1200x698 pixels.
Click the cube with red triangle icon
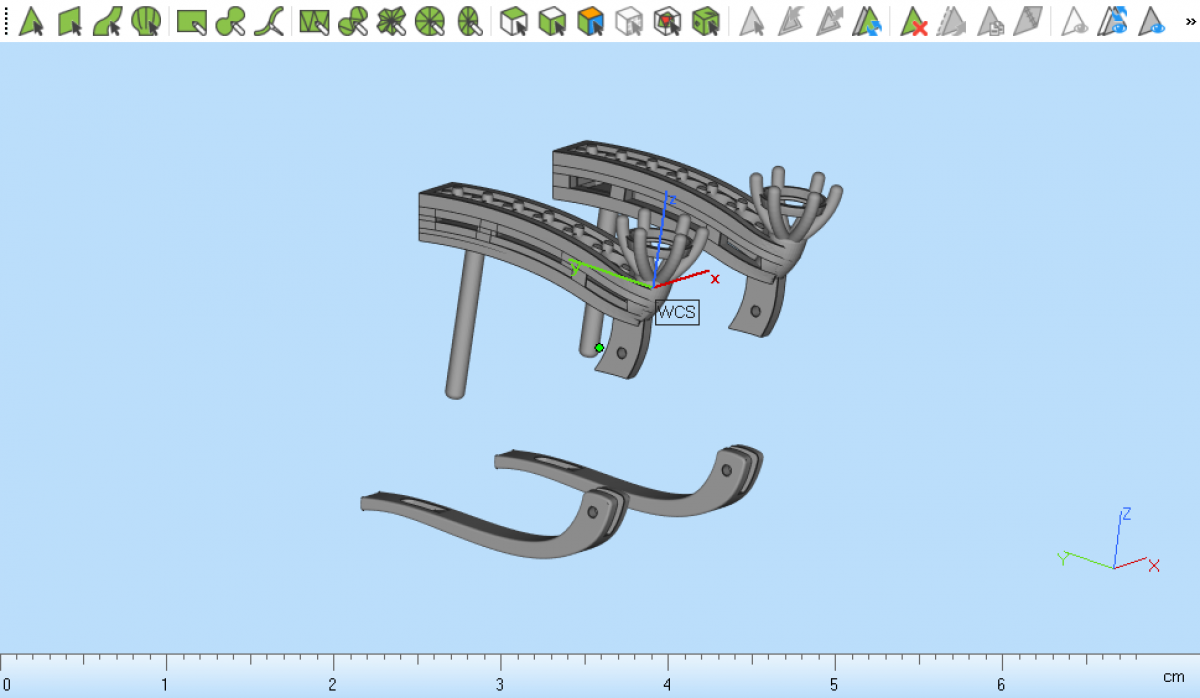[x=667, y=21]
